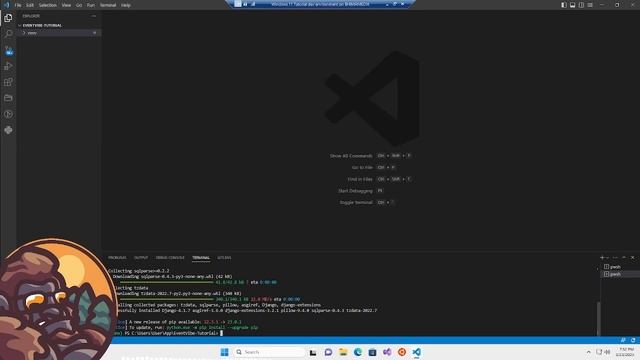The width and height of the screenshot is (640, 360).
Task: Open Microsoft Edge from the taskbar
Action: click(358, 352)
